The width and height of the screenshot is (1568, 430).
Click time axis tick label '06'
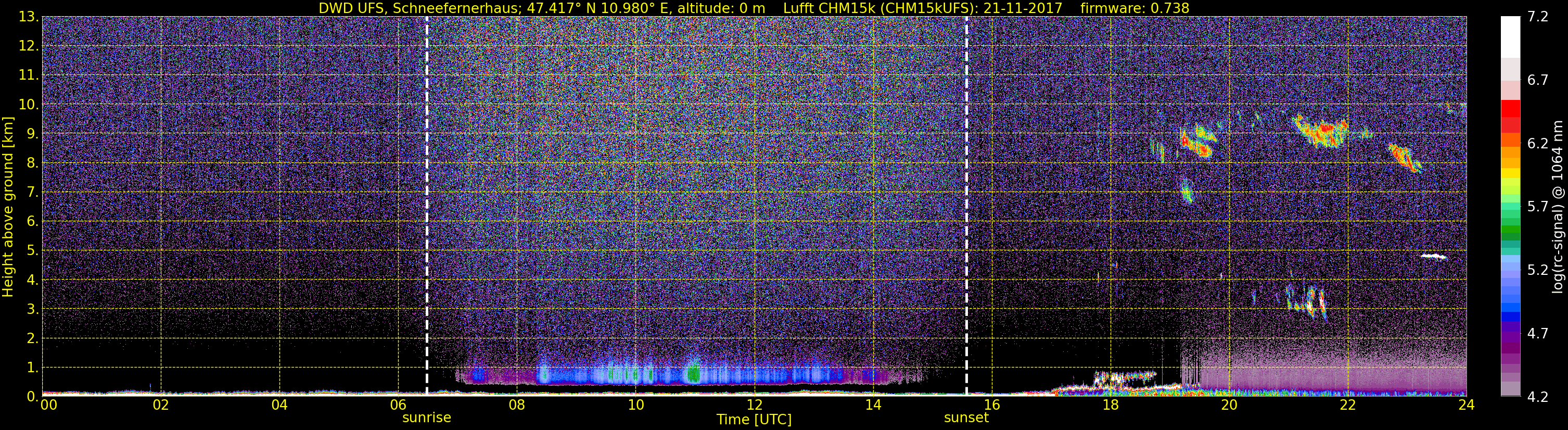coord(398,406)
